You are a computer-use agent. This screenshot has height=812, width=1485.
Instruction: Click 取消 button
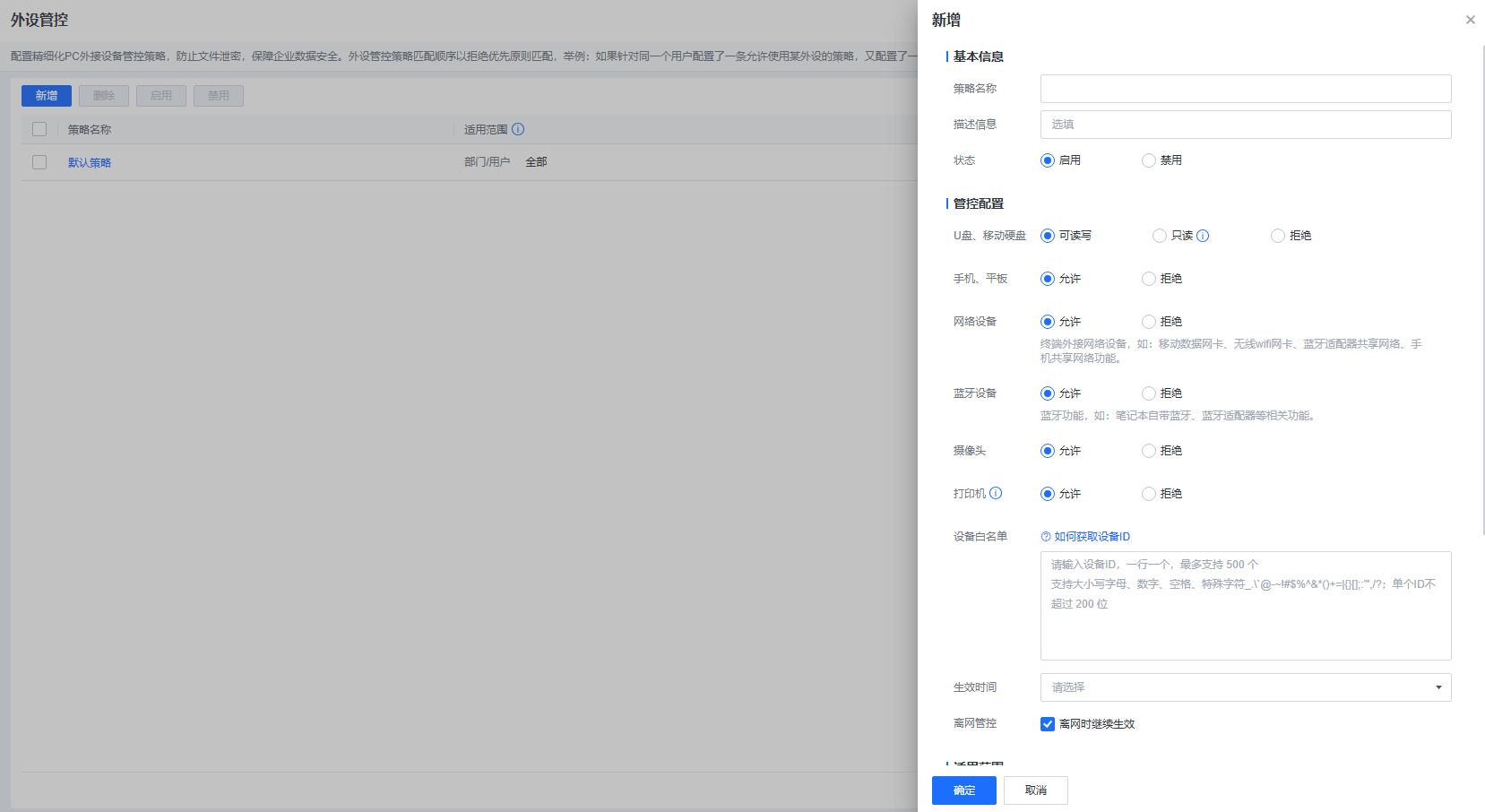(1035, 790)
